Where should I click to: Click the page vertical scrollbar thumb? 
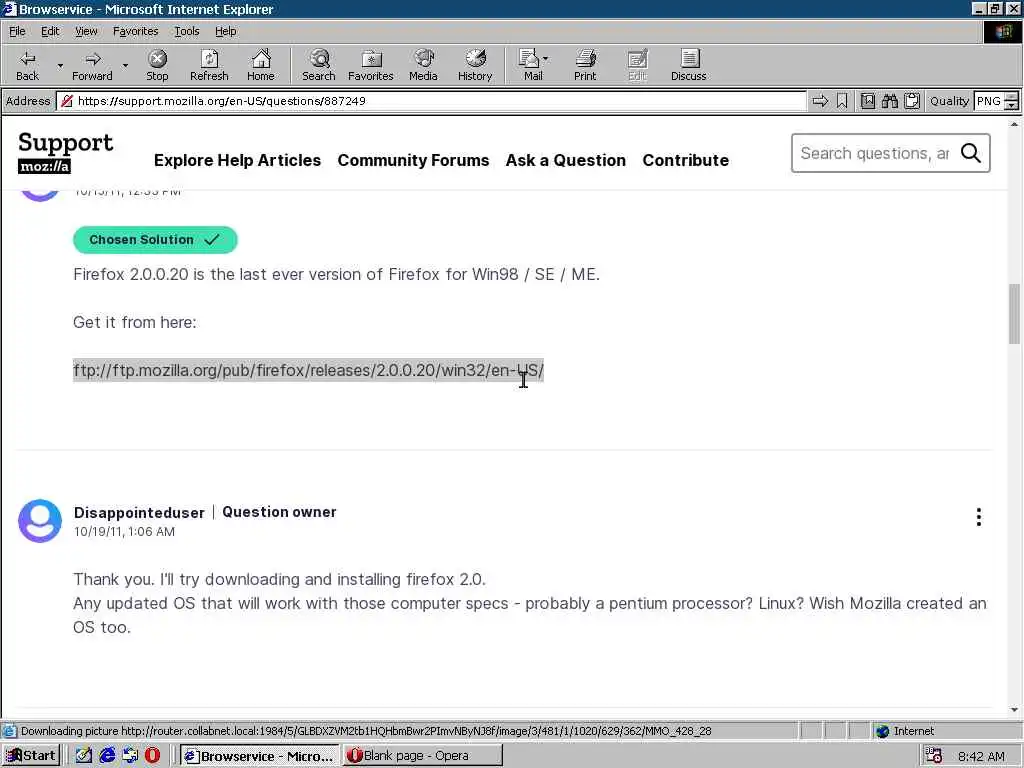[x=1014, y=313]
